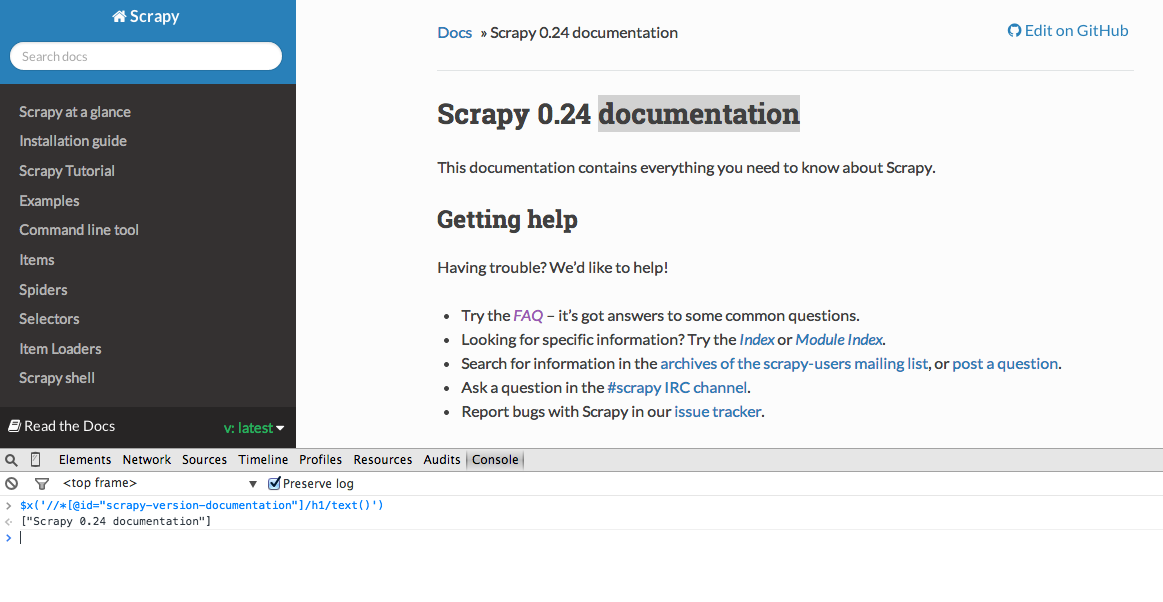Image resolution: width=1163 pixels, height=602 pixels.
Task: Select the Profiles tab
Action: click(x=320, y=460)
